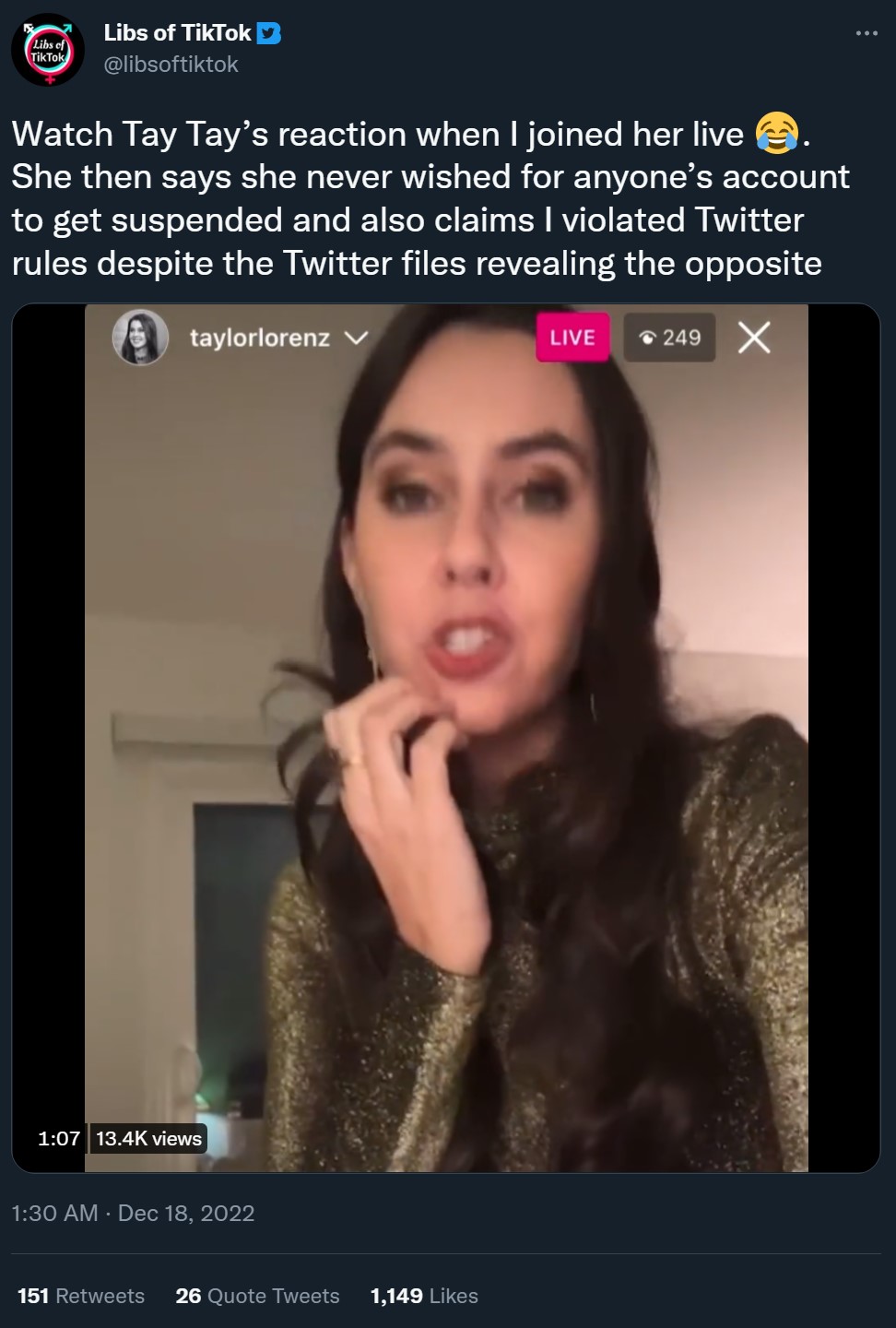Viewport: 896px width, 1328px height.
Task: Click the taylorlorenz profile picture in video
Action: [x=140, y=338]
